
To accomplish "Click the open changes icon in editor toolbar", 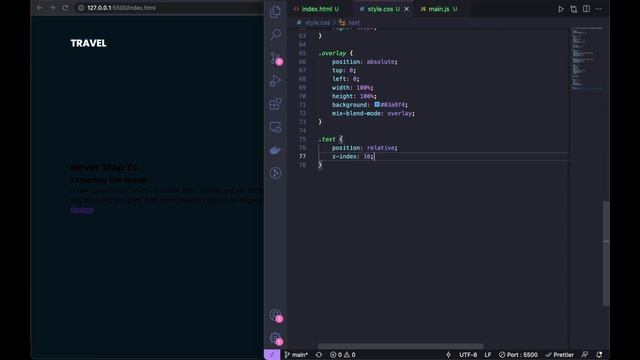I will [573, 9].
